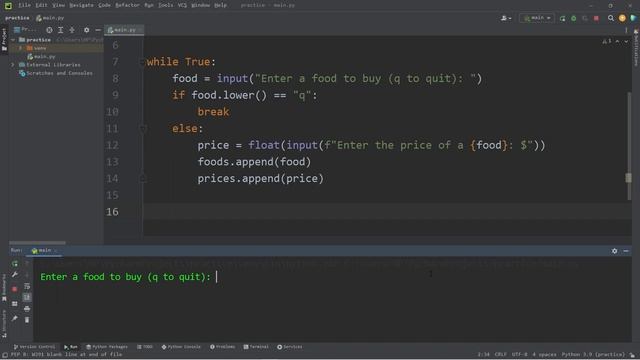Expand the venv folder

pos(20,48)
